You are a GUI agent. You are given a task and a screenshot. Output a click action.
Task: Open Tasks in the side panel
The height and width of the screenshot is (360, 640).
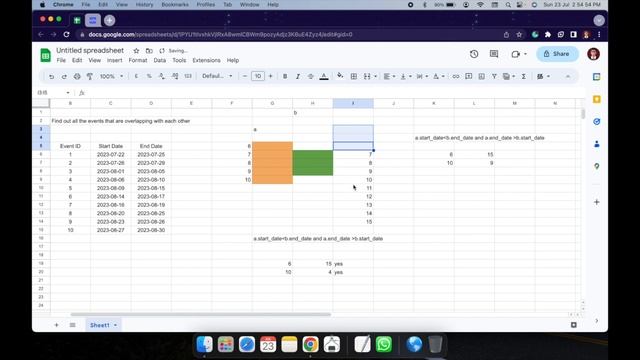pos(596,122)
